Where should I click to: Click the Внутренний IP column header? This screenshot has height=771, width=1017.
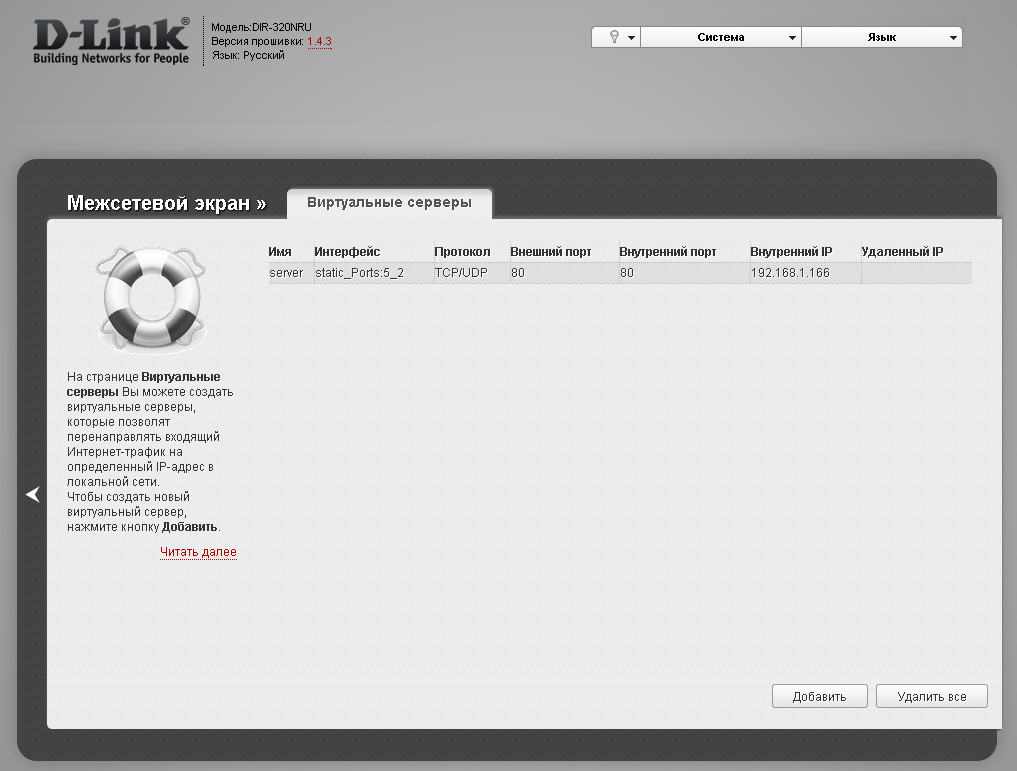pos(791,252)
